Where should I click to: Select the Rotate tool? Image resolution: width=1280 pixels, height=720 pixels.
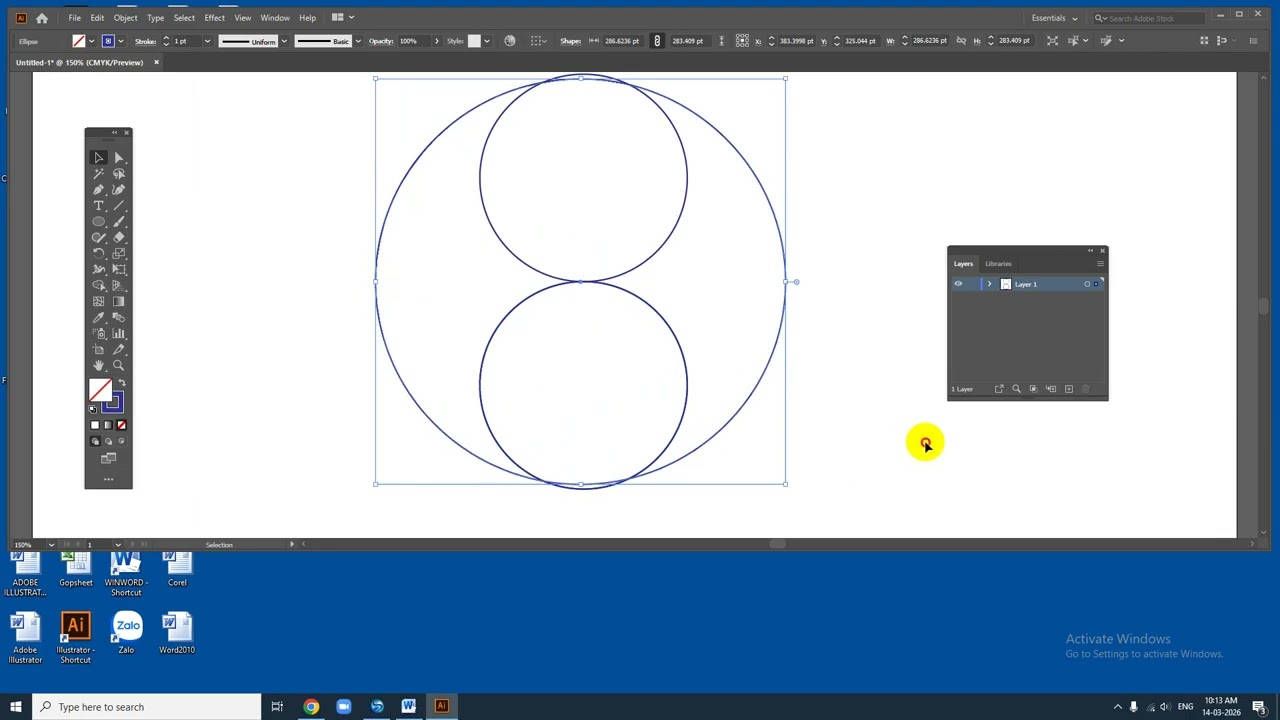[98, 254]
